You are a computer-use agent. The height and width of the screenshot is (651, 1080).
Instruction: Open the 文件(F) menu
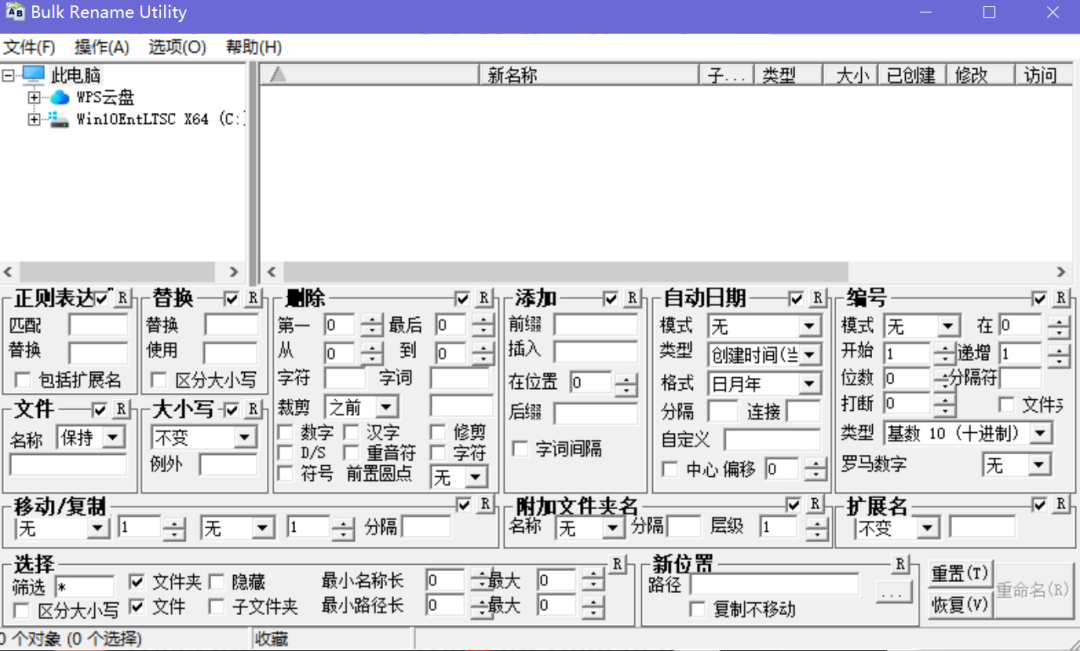[29, 46]
